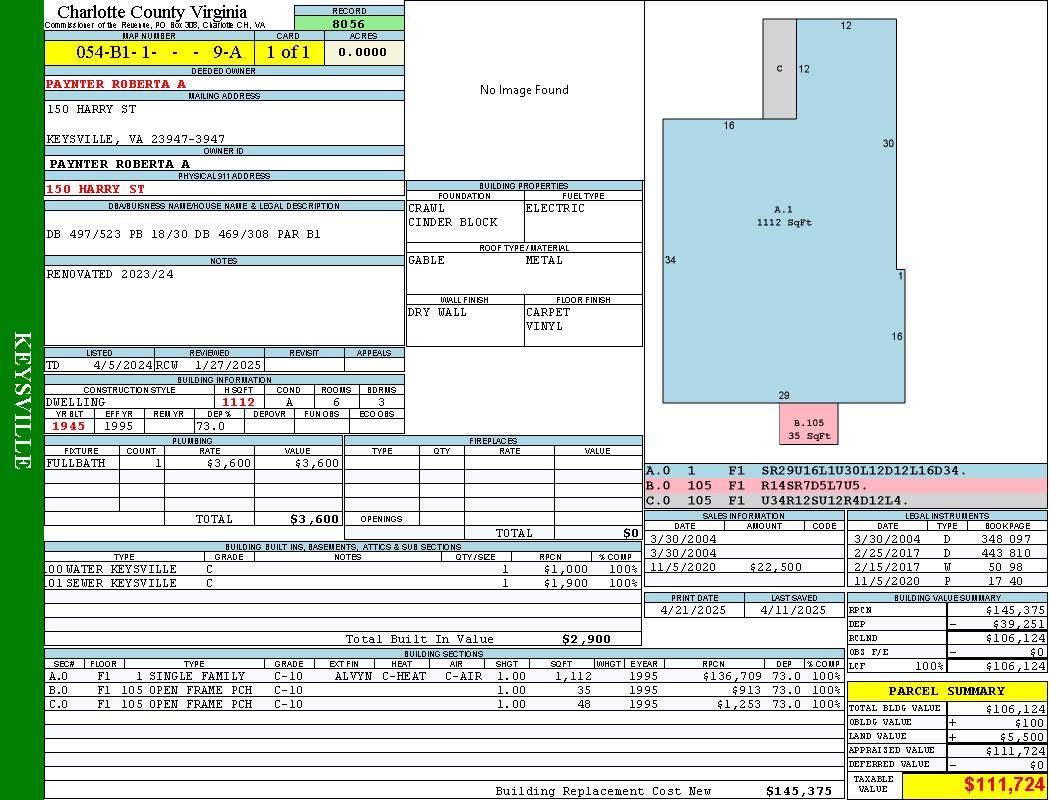Click the yellow PARCEL SUMMARY header

(947, 691)
